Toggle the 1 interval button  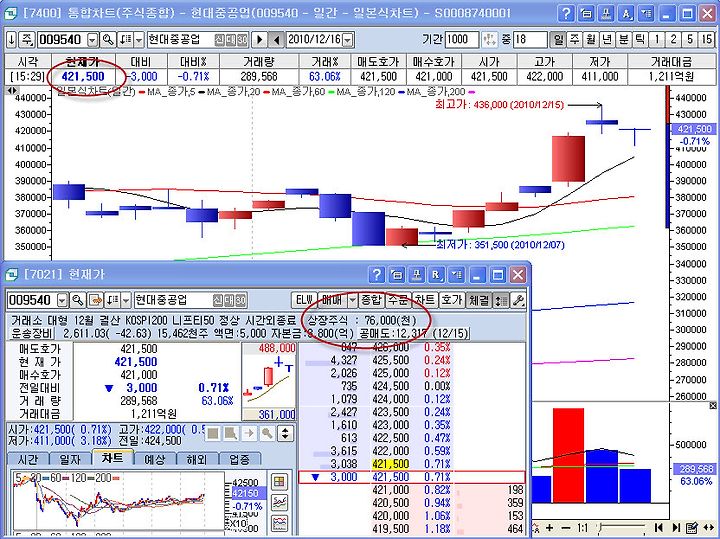click(657, 39)
